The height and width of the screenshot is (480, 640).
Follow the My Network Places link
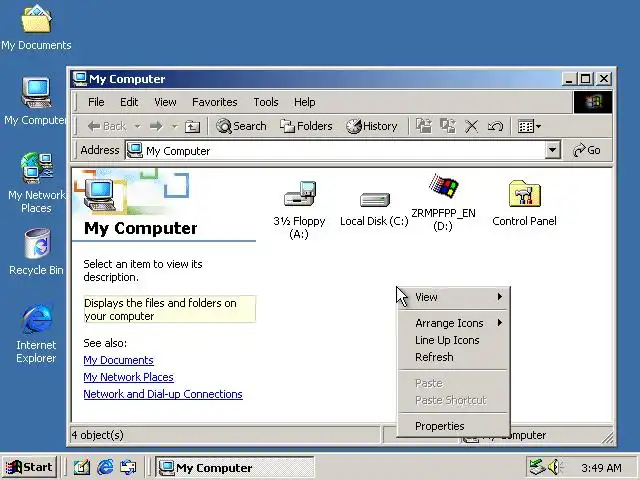[129, 377]
